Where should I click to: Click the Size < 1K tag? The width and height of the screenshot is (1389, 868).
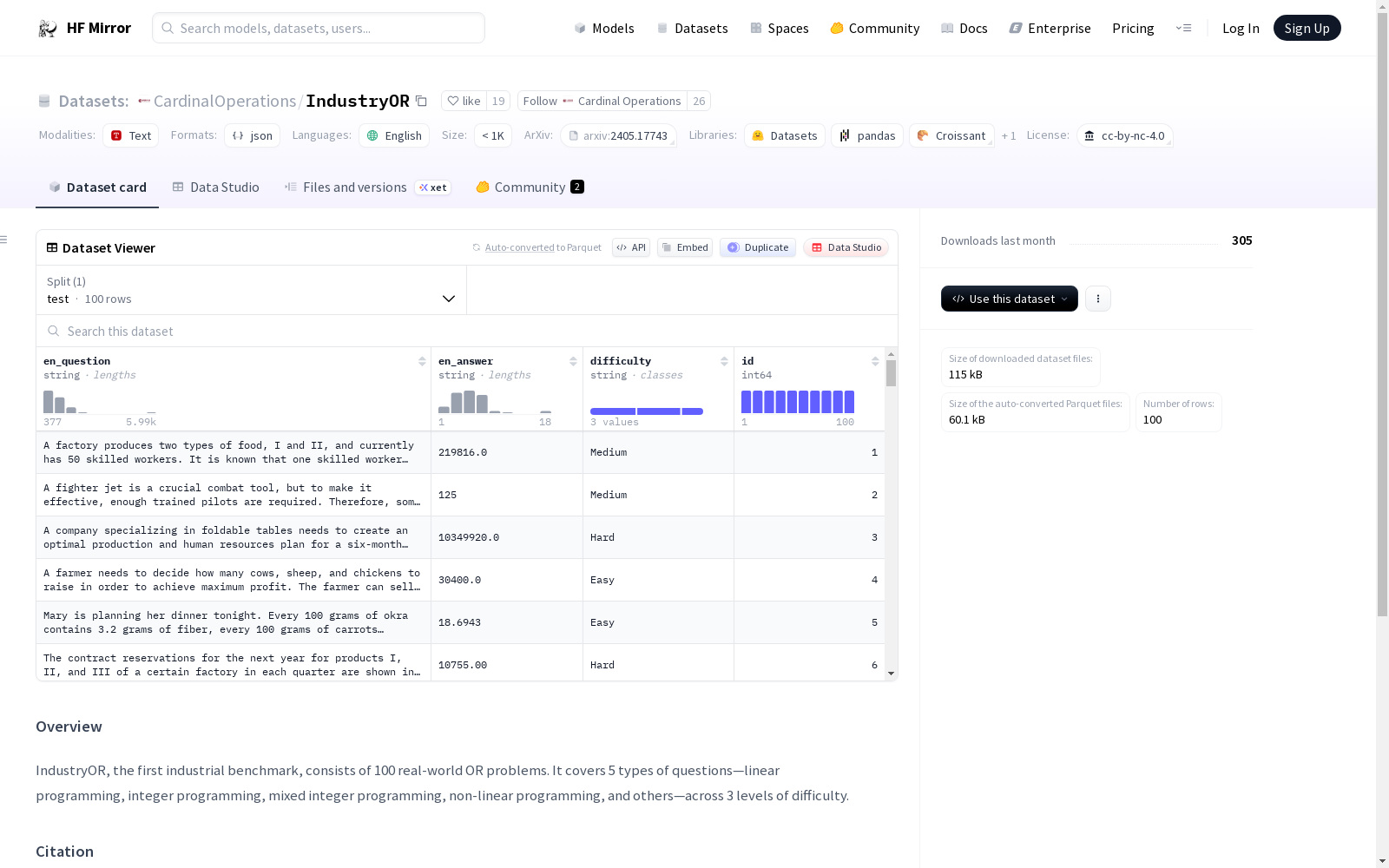pyautogui.click(x=493, y=135)
